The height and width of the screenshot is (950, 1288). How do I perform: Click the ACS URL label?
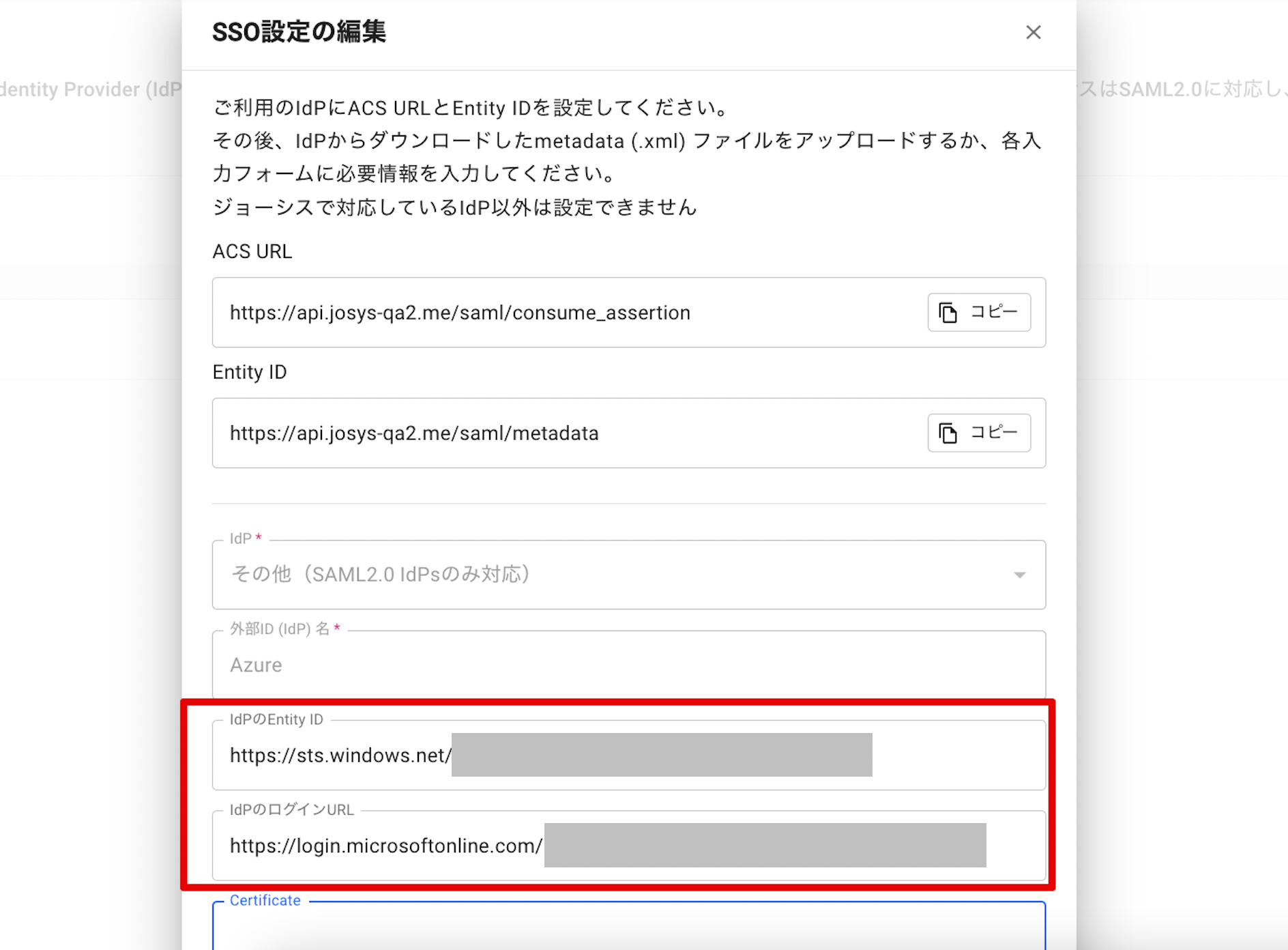[252, 251]
